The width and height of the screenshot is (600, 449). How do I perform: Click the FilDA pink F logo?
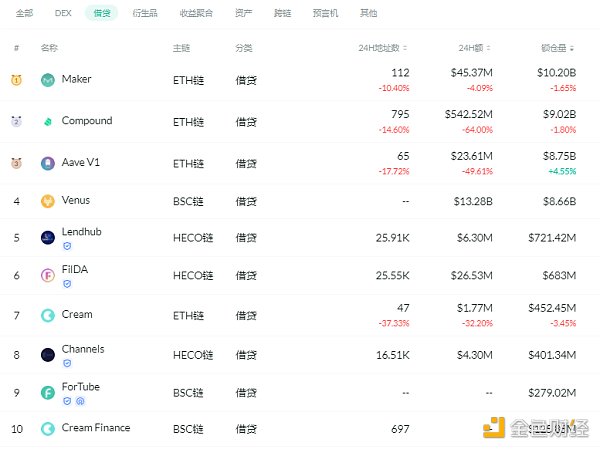(47, 275)
